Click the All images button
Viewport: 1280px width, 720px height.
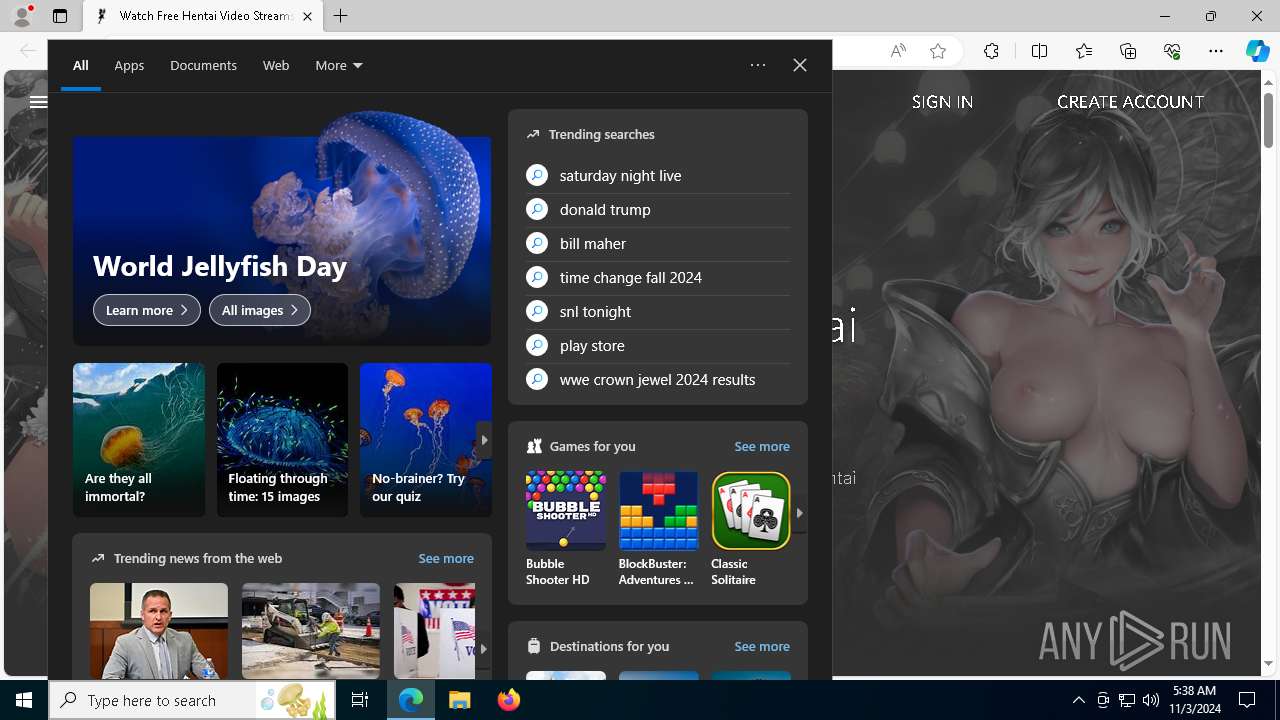(x=260, y=310)
